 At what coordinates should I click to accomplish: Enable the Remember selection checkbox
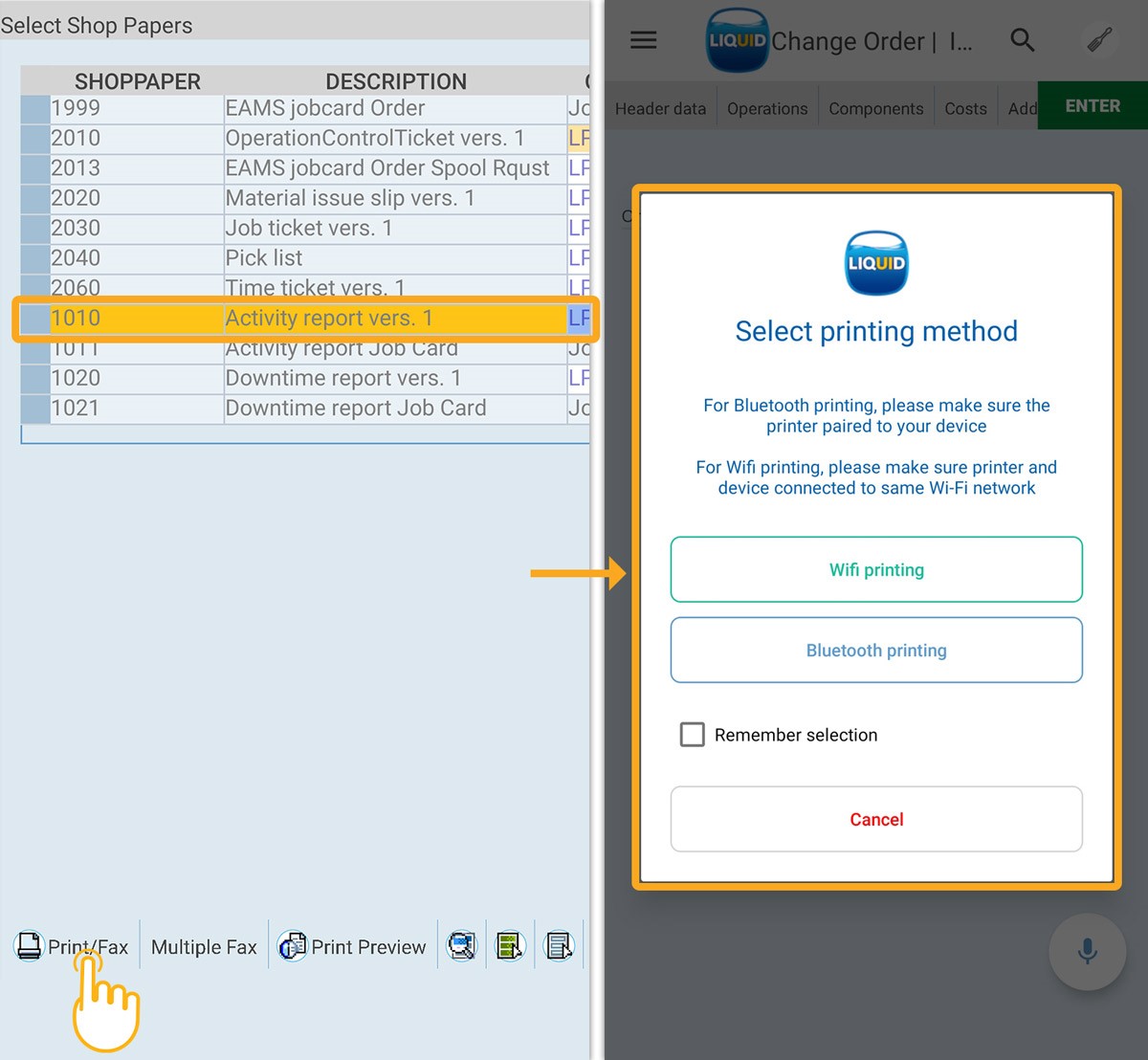point(692,735)
